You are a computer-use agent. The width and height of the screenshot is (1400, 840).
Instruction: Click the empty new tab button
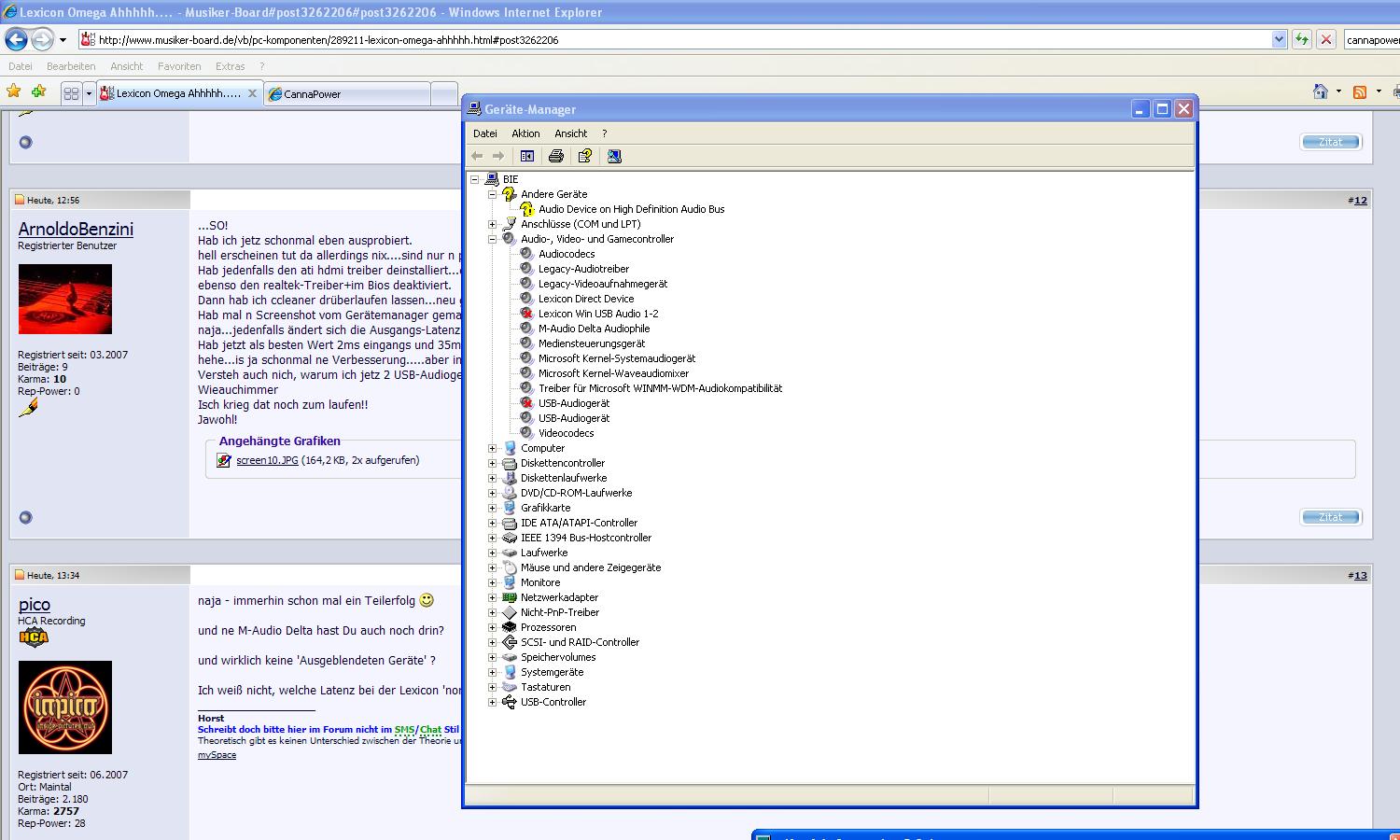444,93
